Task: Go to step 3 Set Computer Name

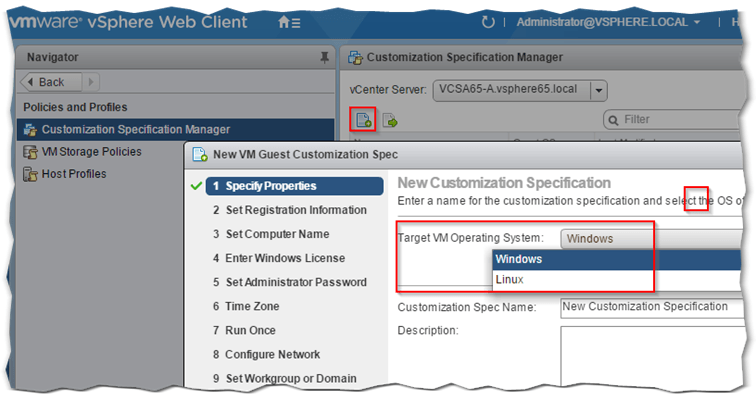Action: 271,234
